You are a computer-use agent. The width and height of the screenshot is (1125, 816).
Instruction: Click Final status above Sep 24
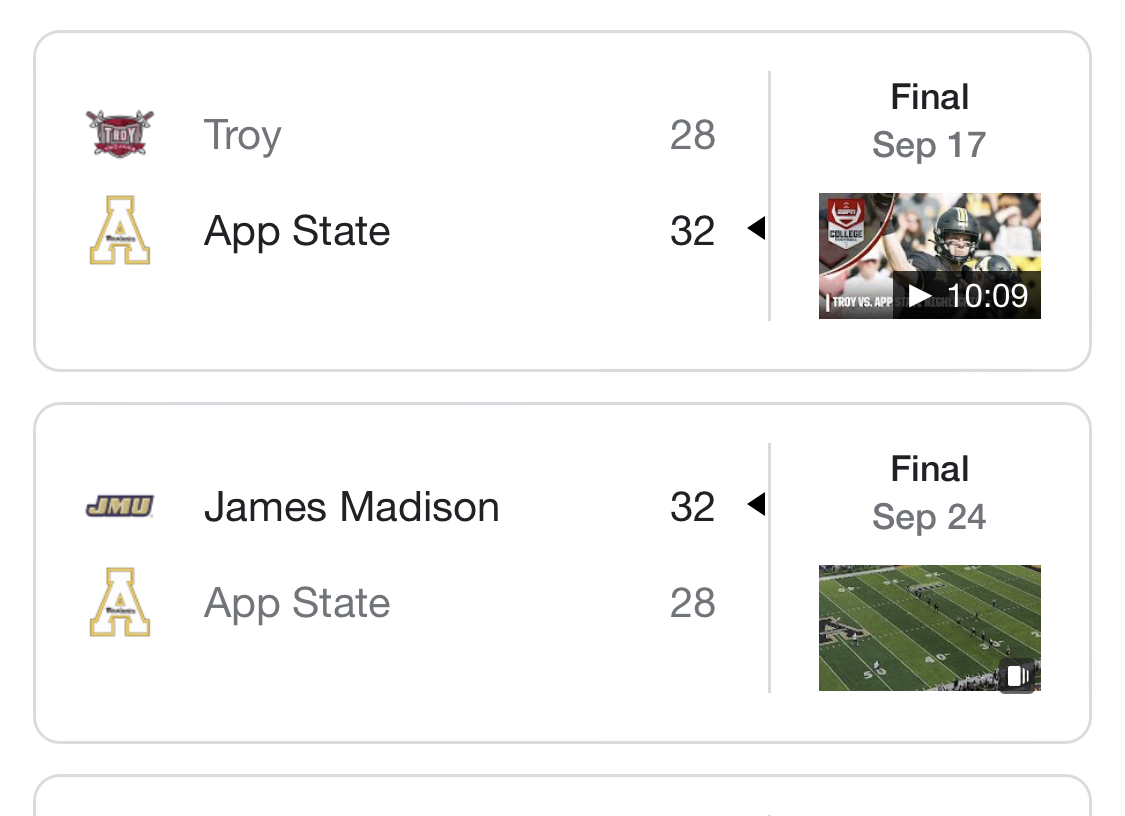(929, 469)
